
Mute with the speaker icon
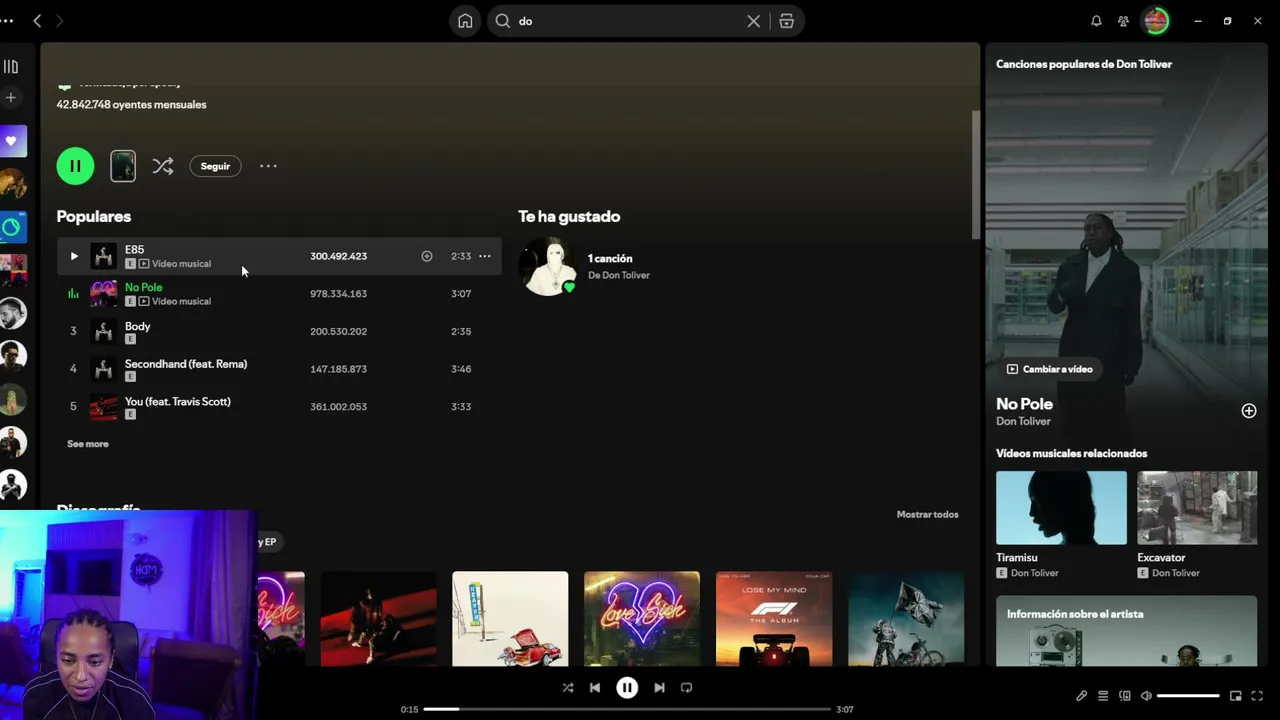(x=1146, y=696)
